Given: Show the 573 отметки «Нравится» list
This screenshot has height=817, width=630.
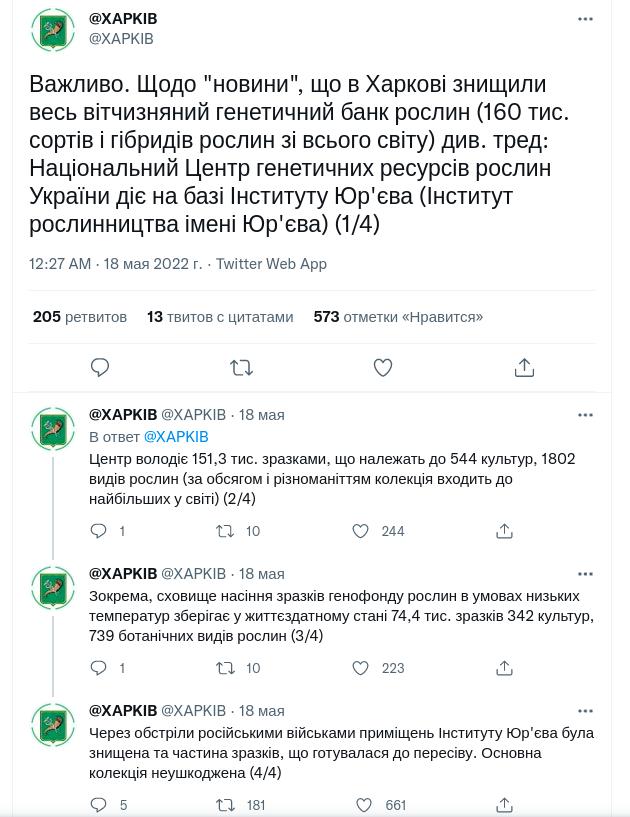Looking at the screenshot, I should tap(398, 317).
